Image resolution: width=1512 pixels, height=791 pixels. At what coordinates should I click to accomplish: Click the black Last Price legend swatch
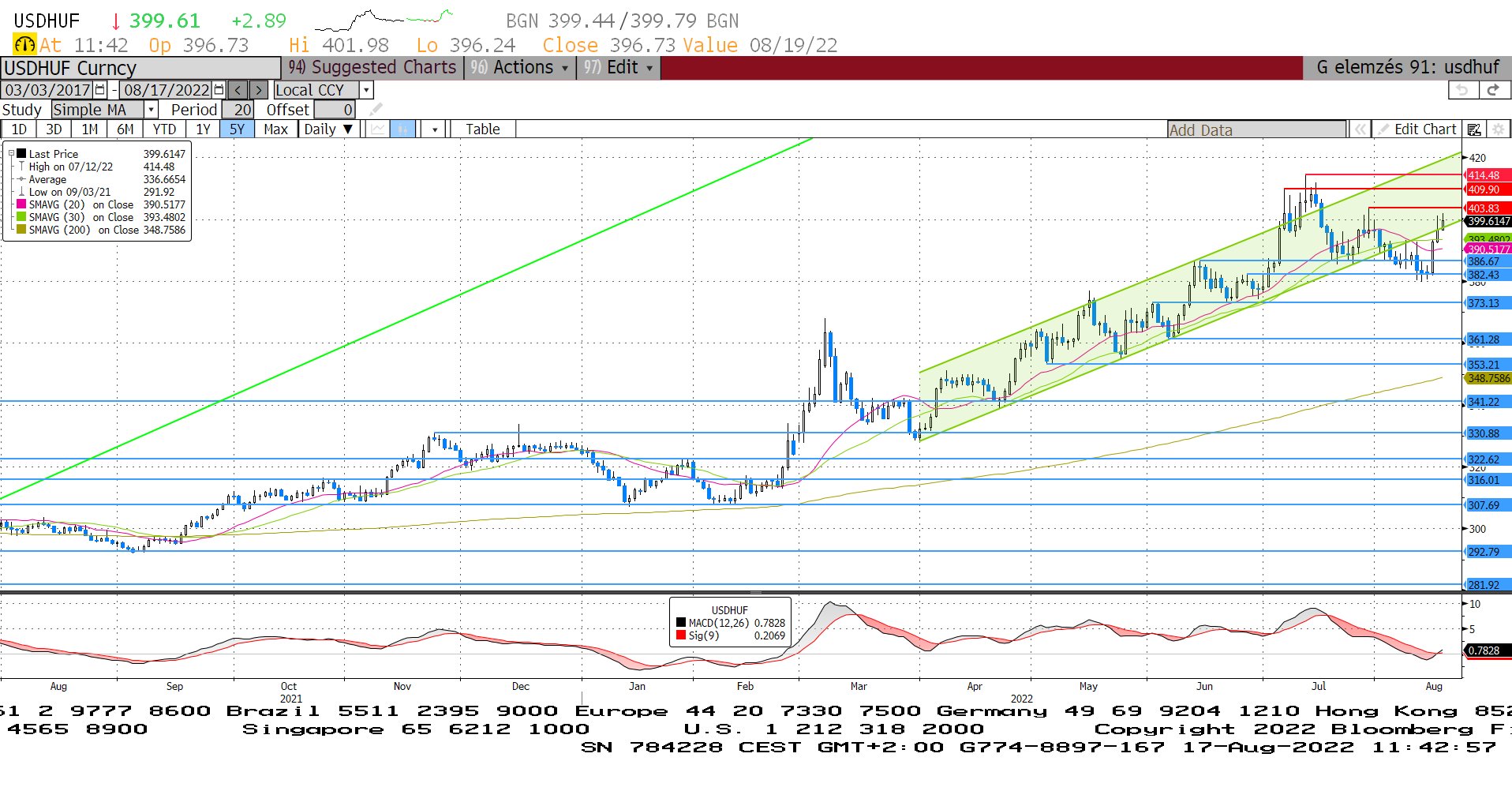pyautogui.click(x=21, y=154)
